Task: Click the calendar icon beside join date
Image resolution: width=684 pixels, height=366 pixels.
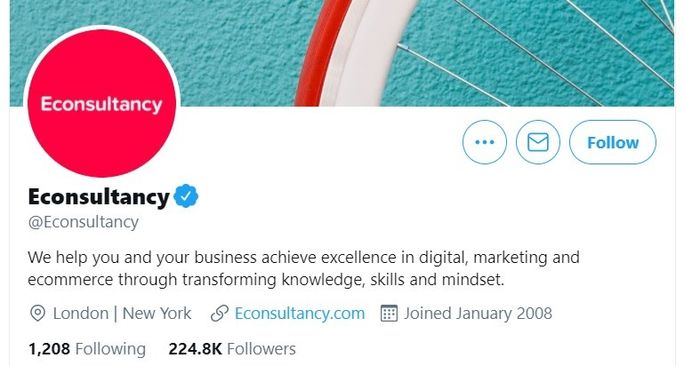Action: (389, 314)
